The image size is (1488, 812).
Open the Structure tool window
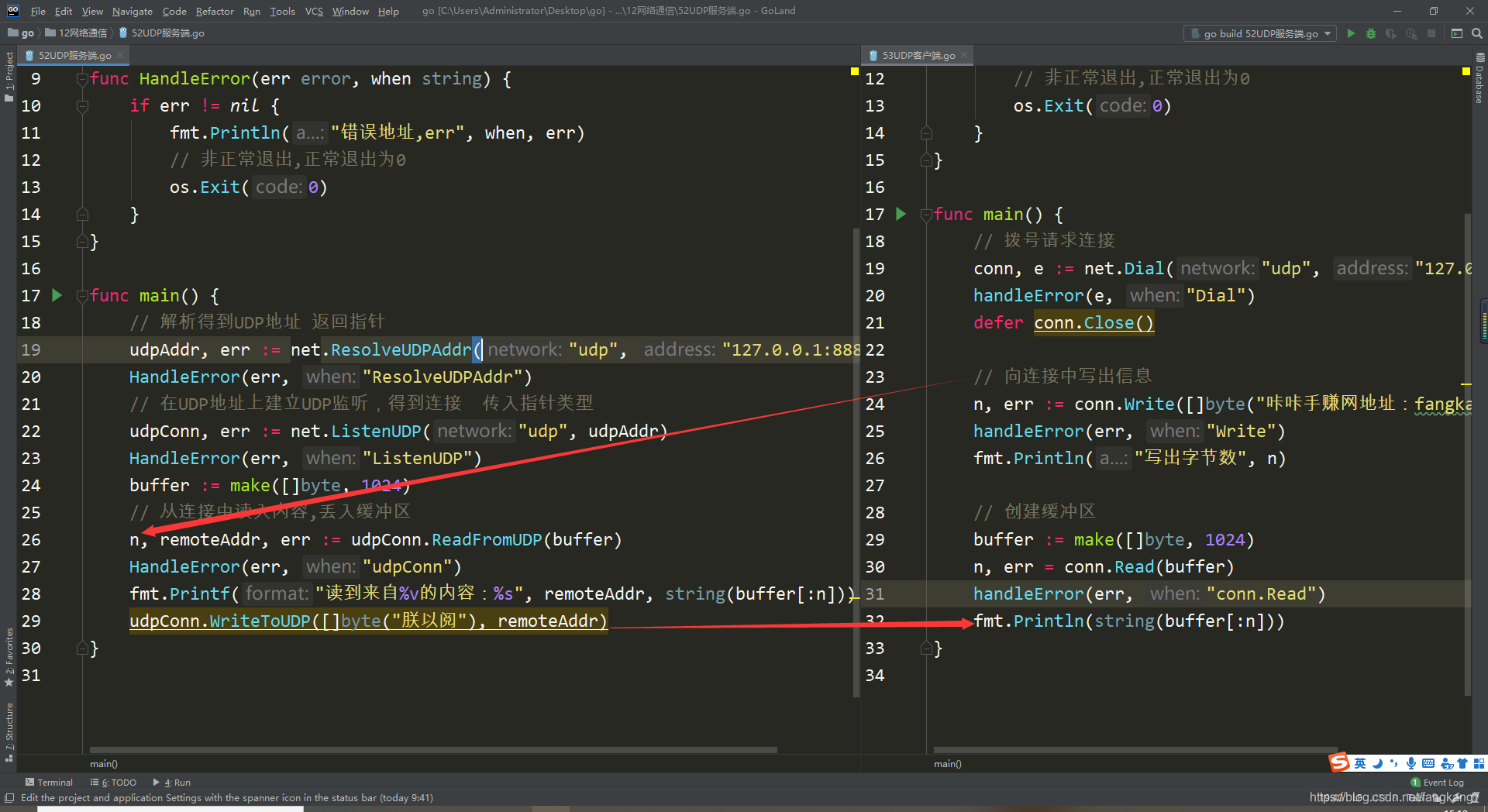point(9,732)
